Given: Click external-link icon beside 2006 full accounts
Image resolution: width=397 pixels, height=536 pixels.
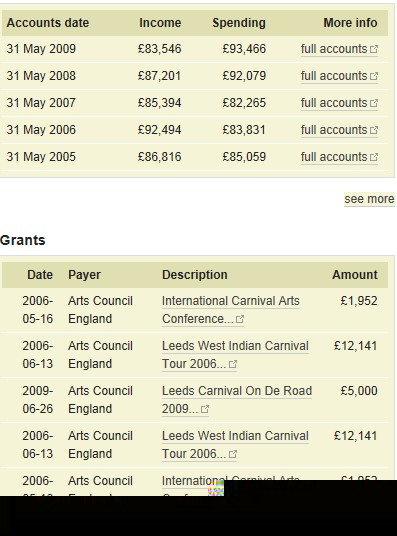Looking at the screenshot, I should coord(374,130).
